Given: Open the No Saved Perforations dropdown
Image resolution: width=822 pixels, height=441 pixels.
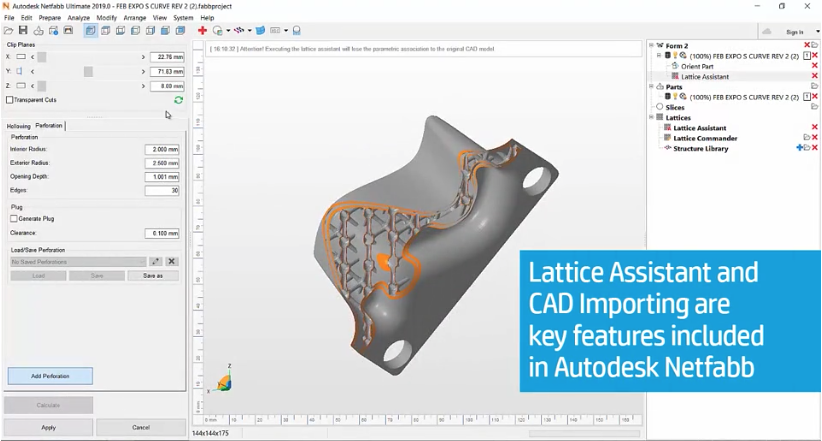Looking at the screenshot, I should [x=78, y=261].
